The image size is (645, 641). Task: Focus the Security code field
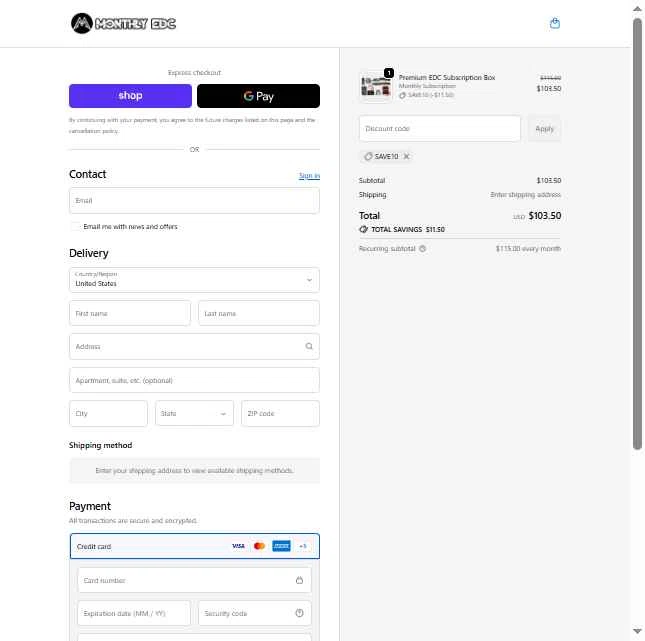tap(255, 613)
